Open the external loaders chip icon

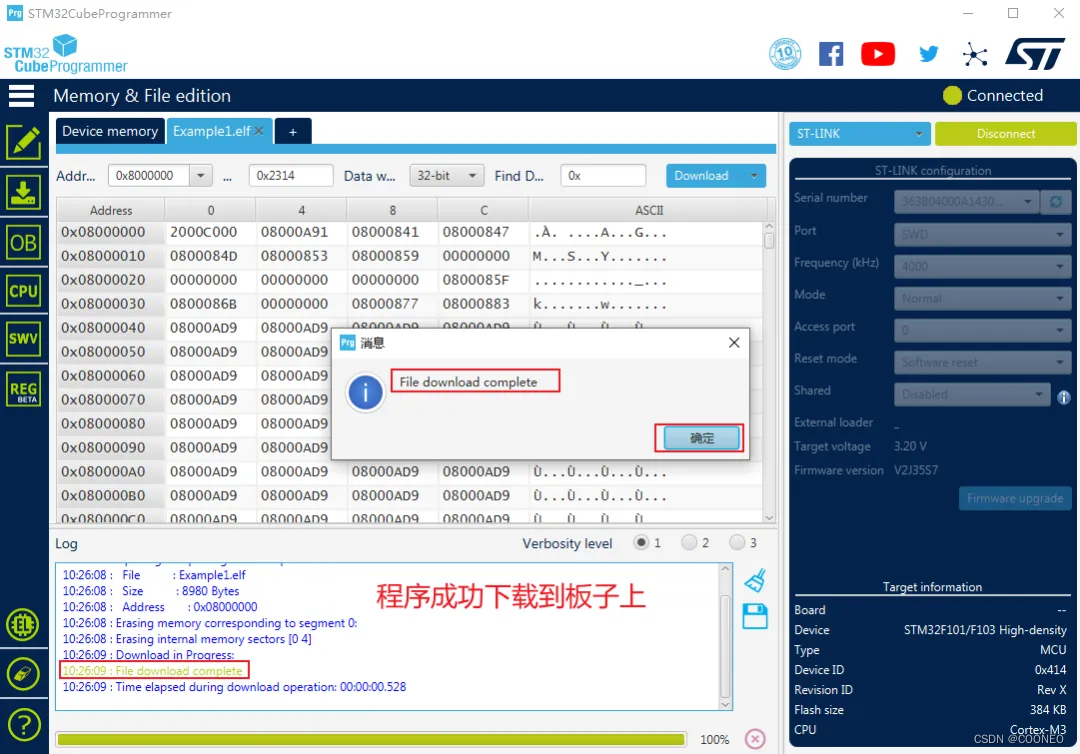(x=23, y=625)
